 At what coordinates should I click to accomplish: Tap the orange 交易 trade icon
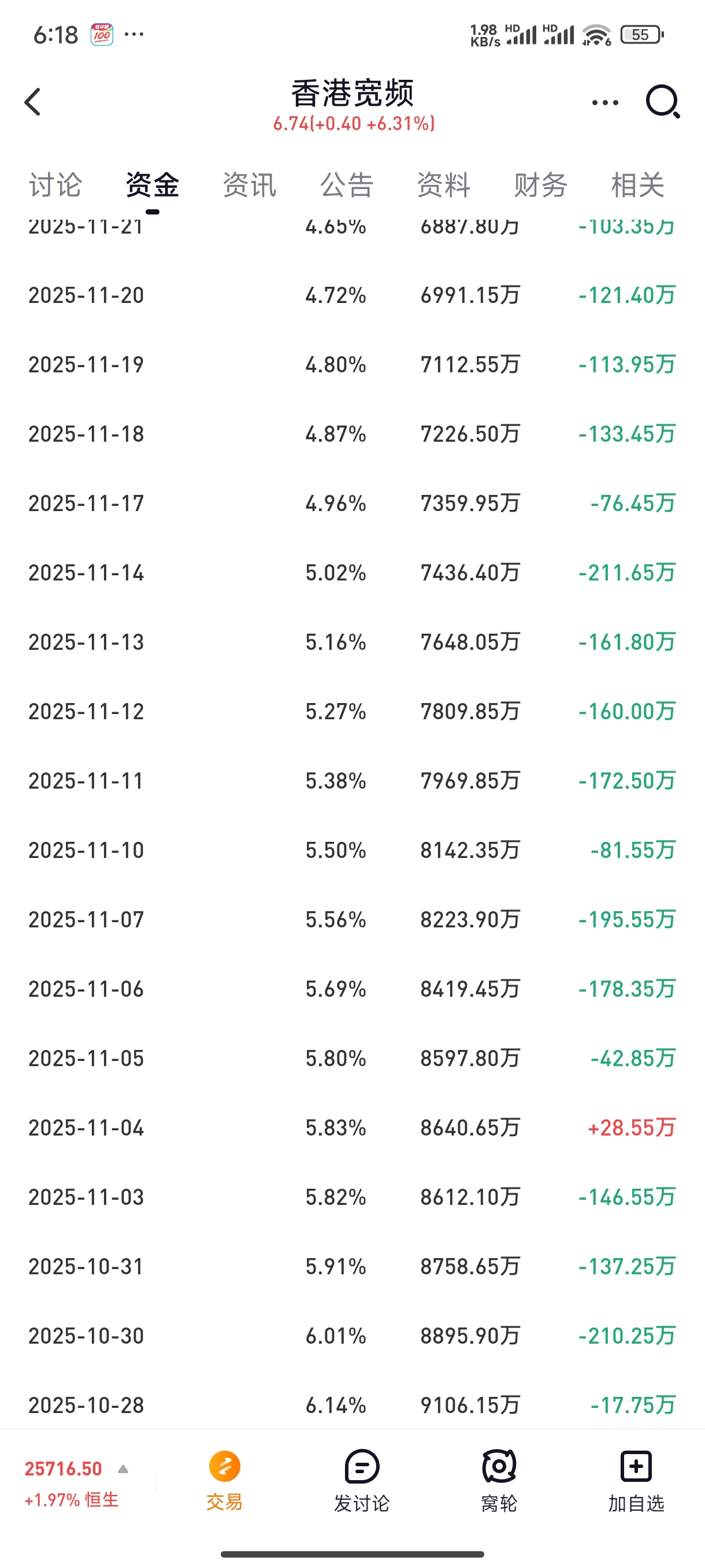[224, 1467]
